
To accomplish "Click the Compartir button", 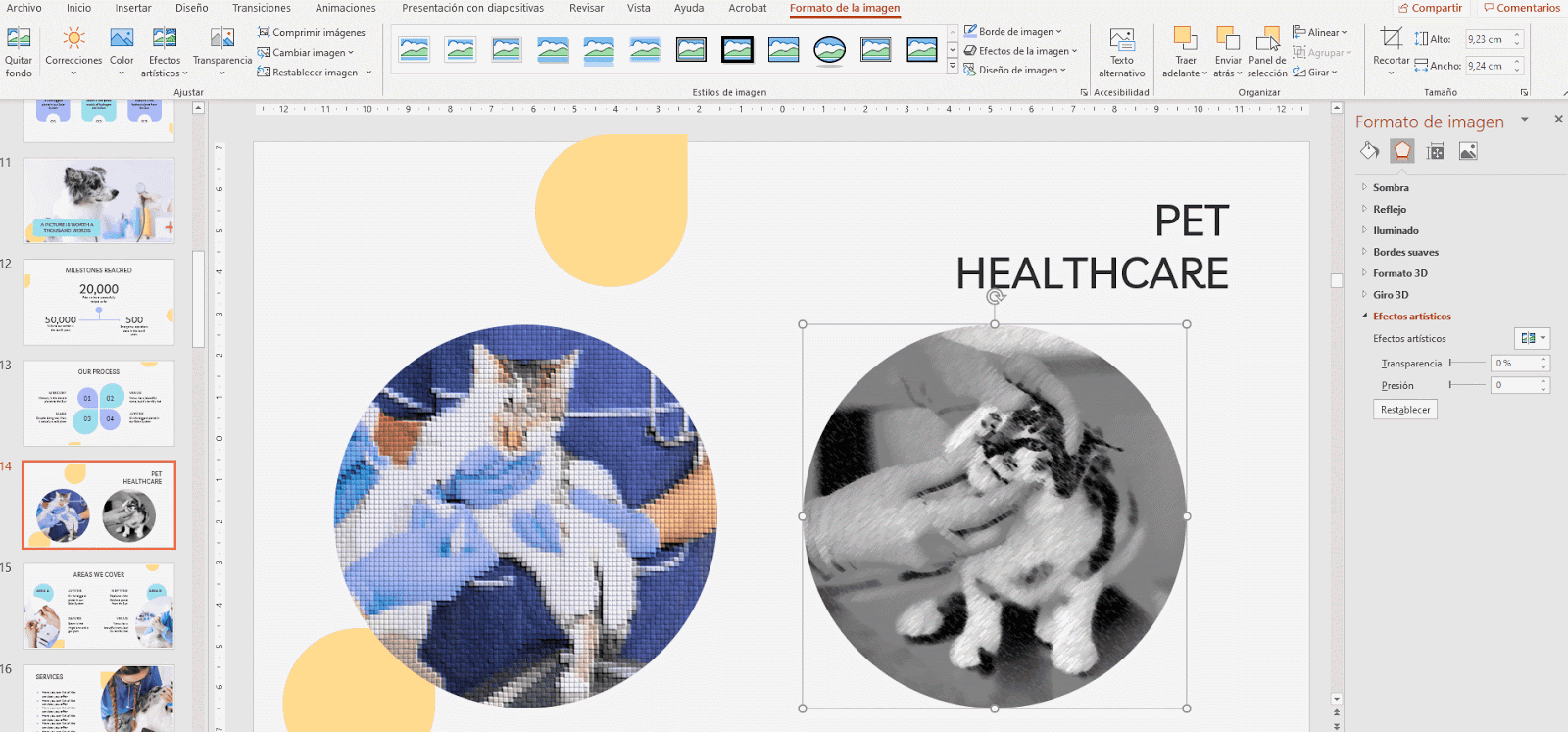I will point(1430,8).
